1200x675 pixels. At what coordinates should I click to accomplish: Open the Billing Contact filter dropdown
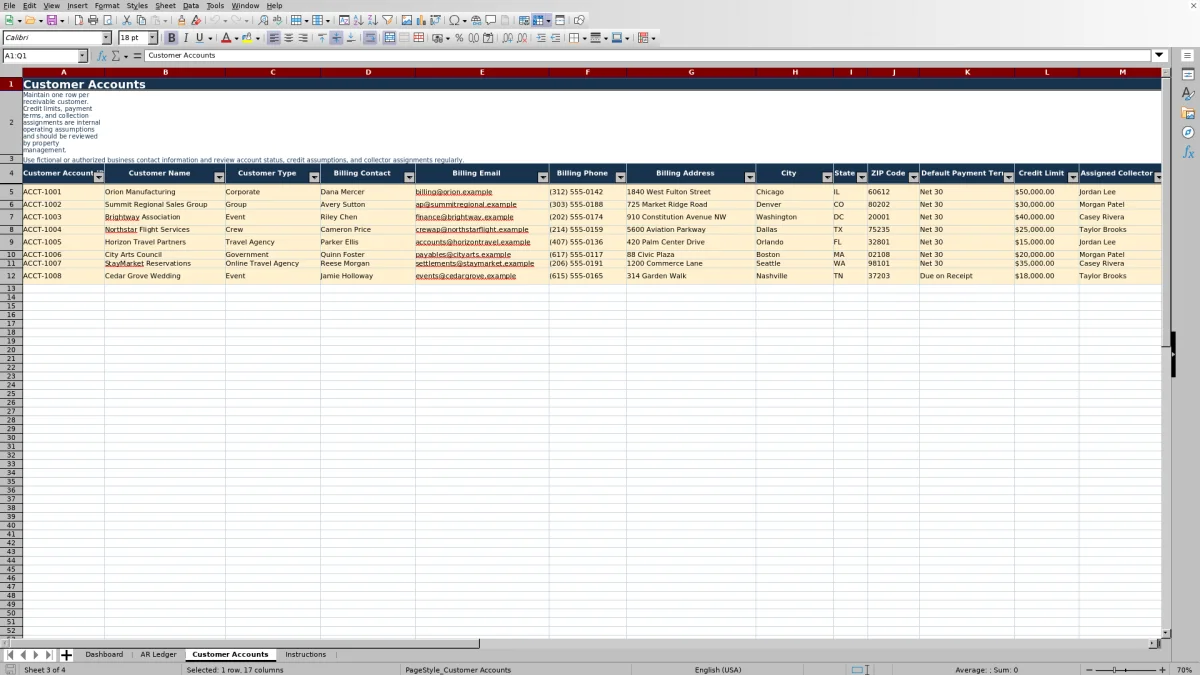pos(409,177)
